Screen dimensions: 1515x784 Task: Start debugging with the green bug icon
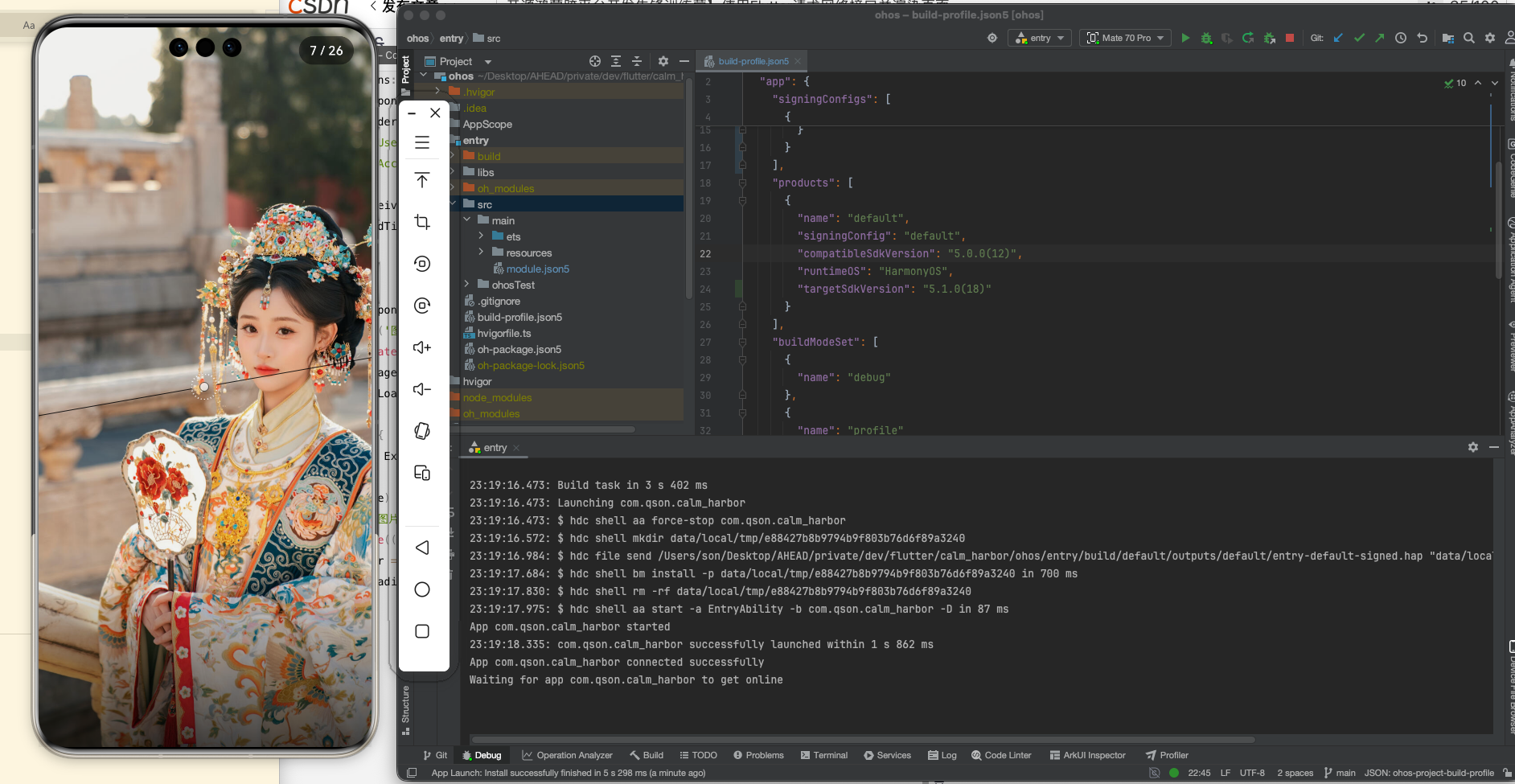click(x=1206, y=38)
